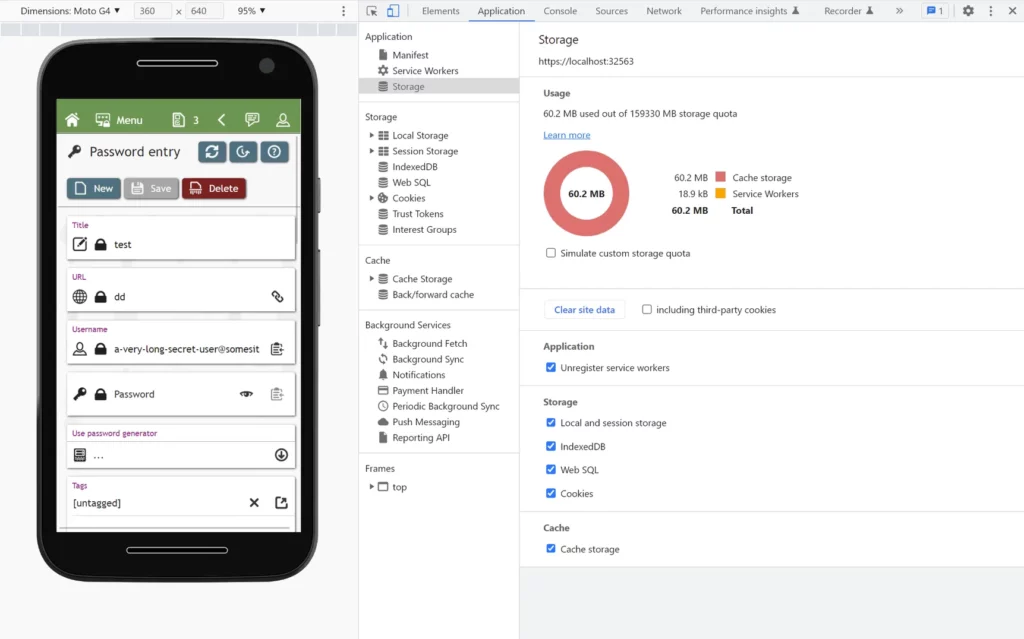Click the history clock button
Viewport: 1024px width, 639px height.
[x=243, y=152]
